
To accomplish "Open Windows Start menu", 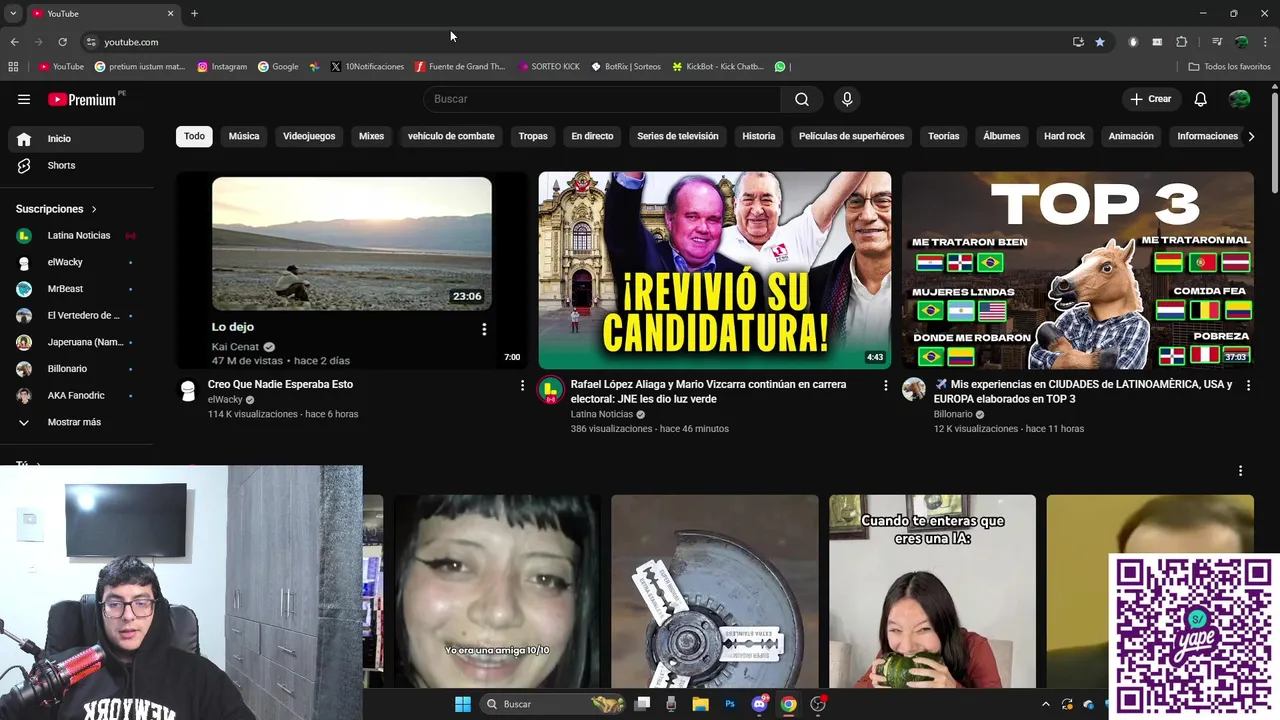I will coord(463,704).
